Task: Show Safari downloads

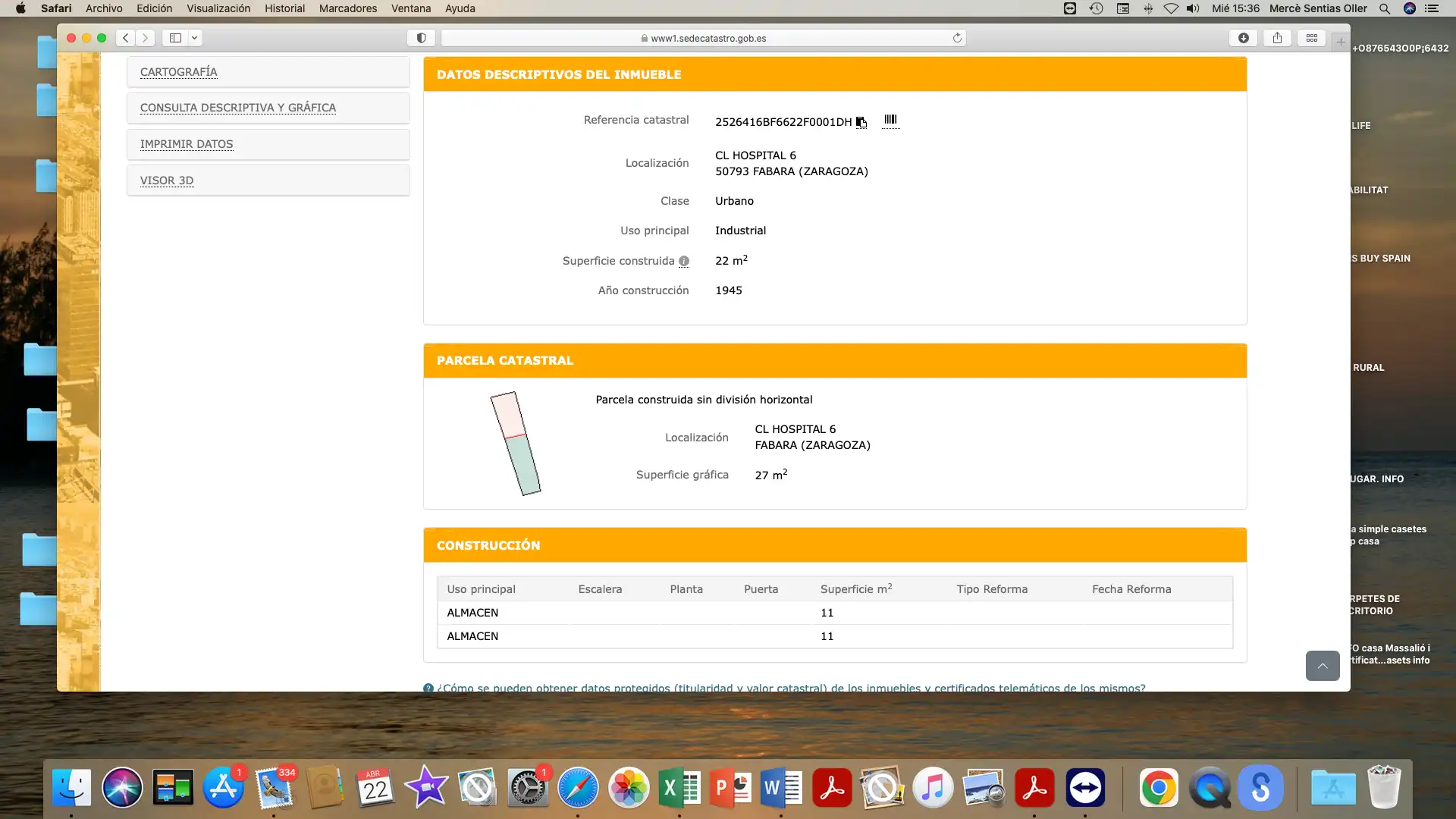Action: (1244, 38)
